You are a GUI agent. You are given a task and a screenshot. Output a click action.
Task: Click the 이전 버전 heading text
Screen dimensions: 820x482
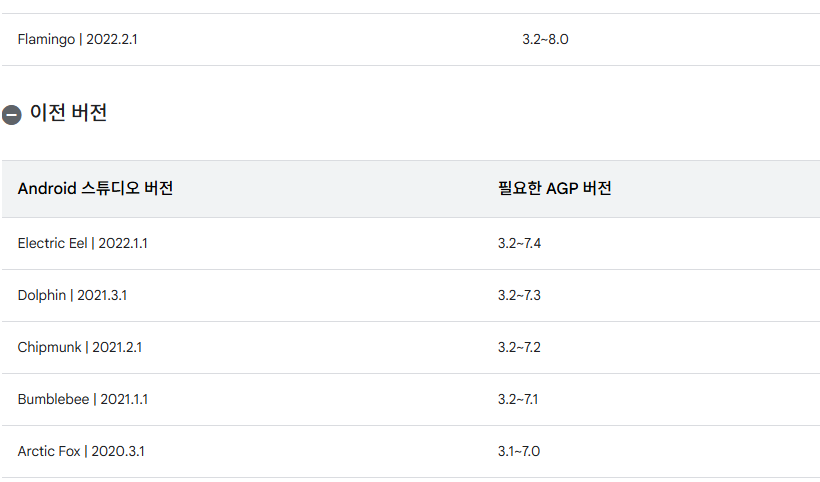pyautogui.click(x=69, y=112)
